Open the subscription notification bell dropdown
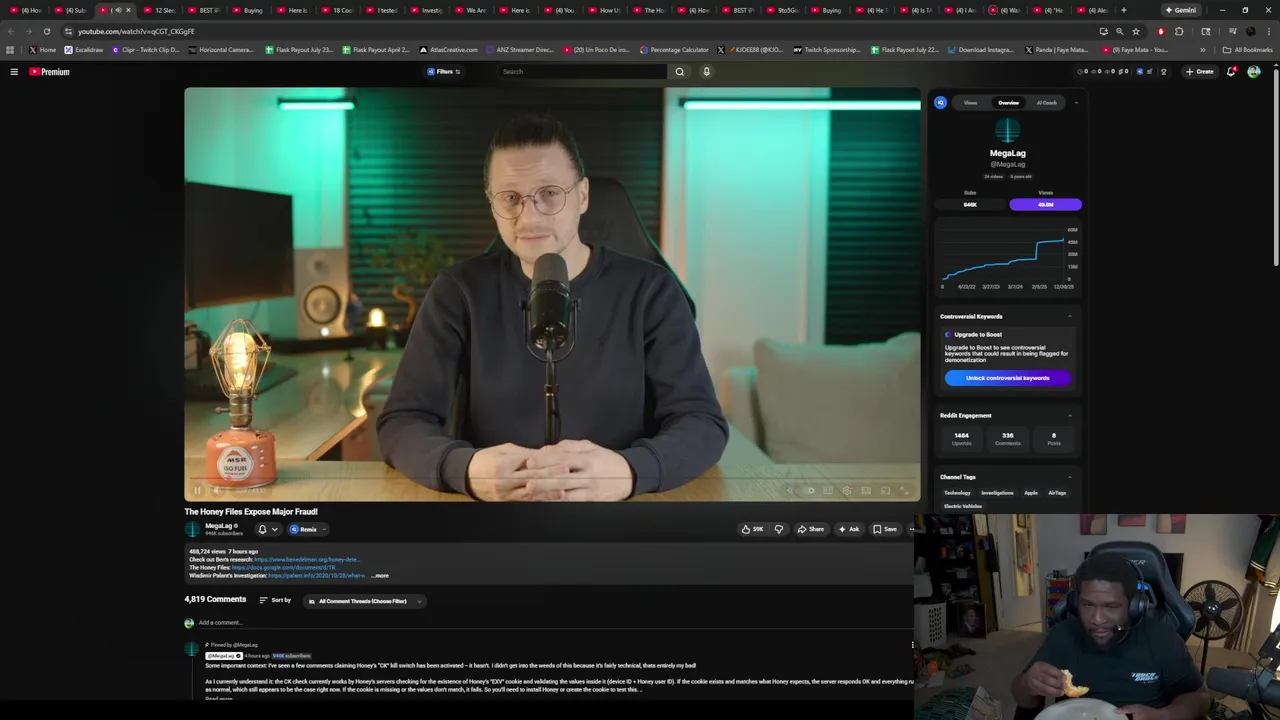The image size is (1280, 720). click(x=267, y=529)
